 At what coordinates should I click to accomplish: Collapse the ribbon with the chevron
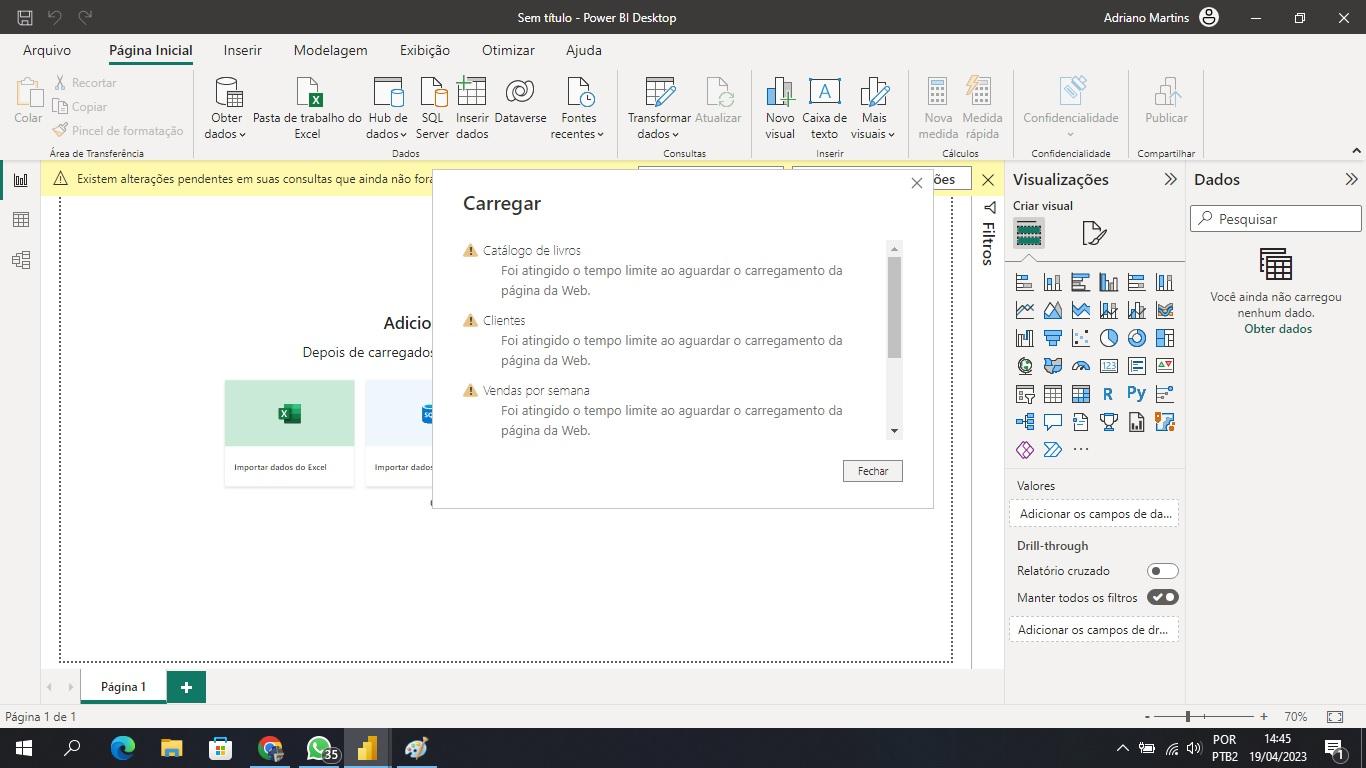pos(1356,151)
